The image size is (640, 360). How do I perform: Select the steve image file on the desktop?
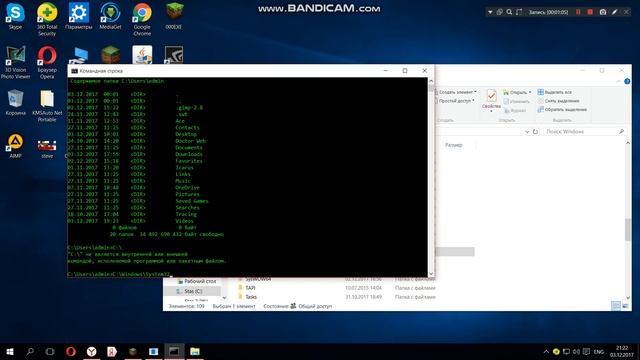(x=47, y=149)
